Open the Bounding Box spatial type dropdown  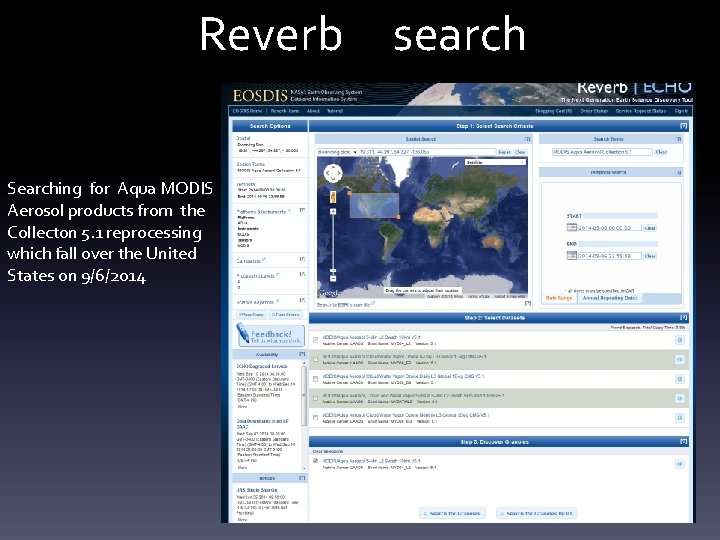pos(337,152)
